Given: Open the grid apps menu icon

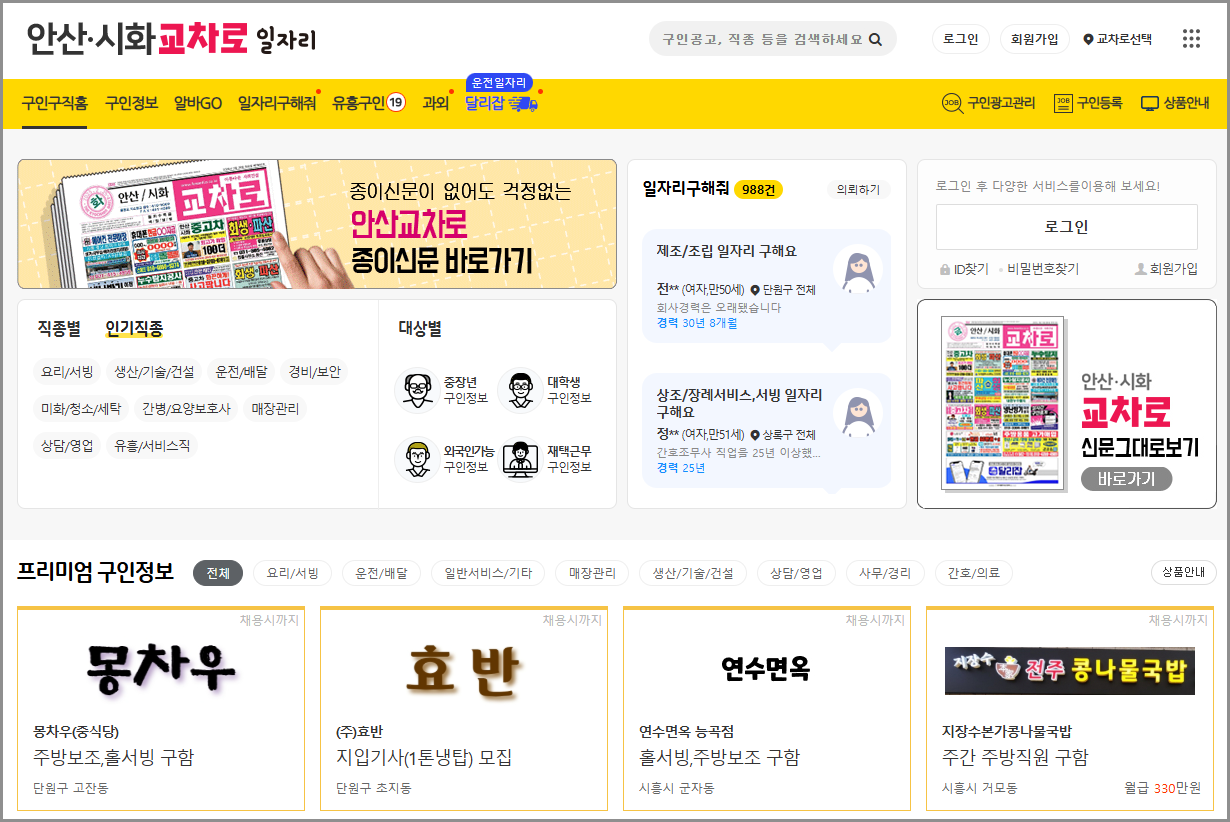Looking at the screenshot, I should coord(1190,38).
